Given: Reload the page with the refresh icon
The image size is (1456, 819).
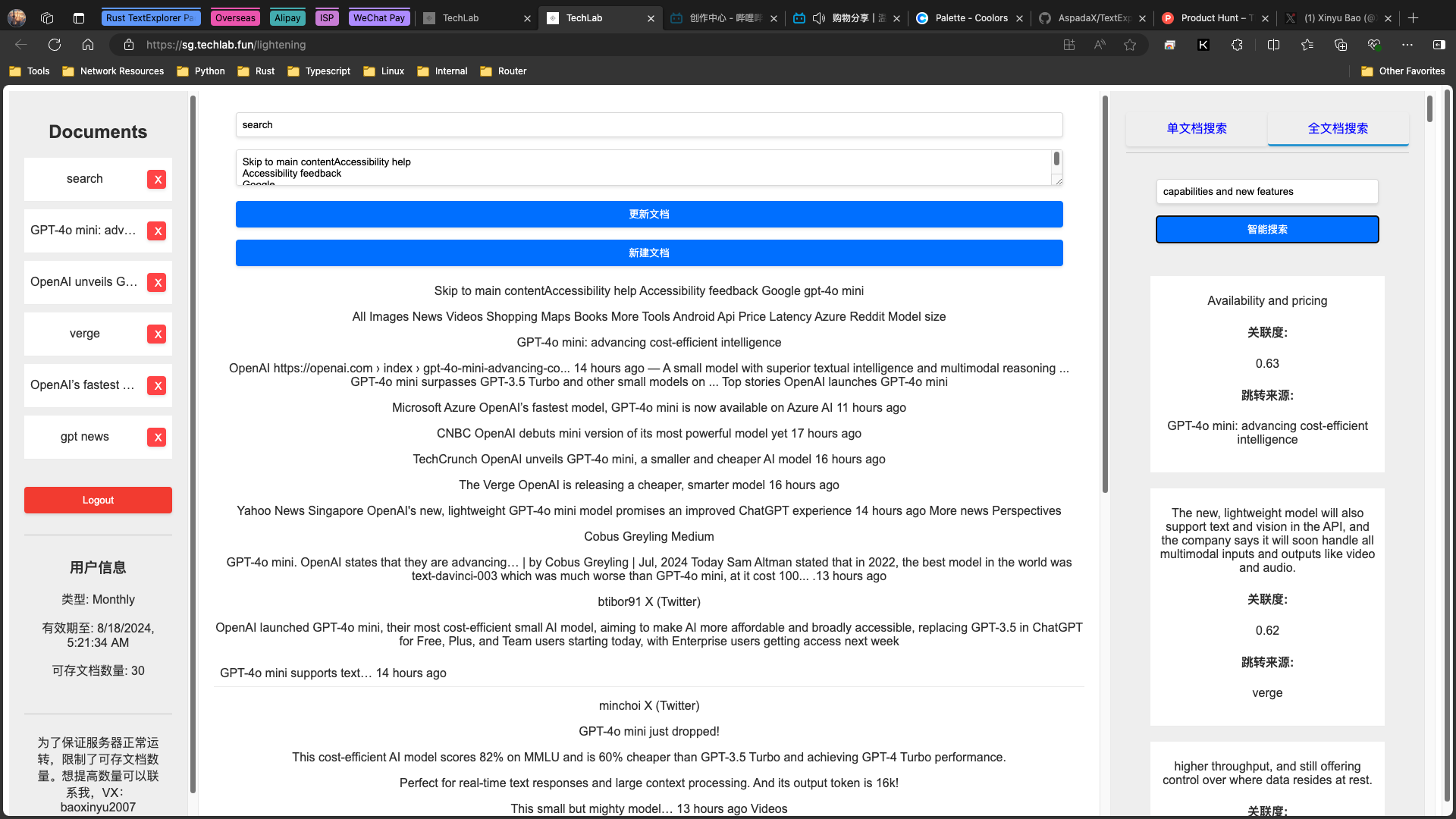Looking at the screenshot, I should click(x=55, y=45).
